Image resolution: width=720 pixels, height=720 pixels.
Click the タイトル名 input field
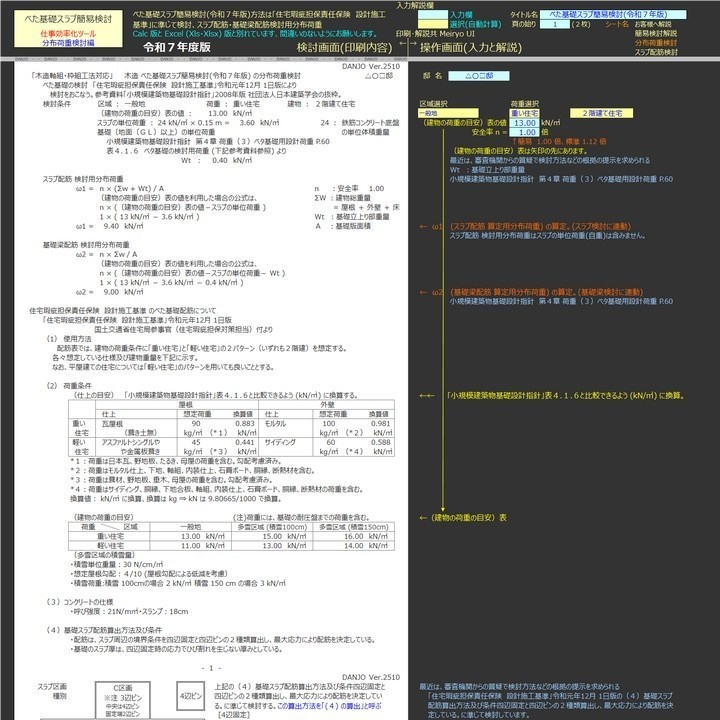coord(613,15)
